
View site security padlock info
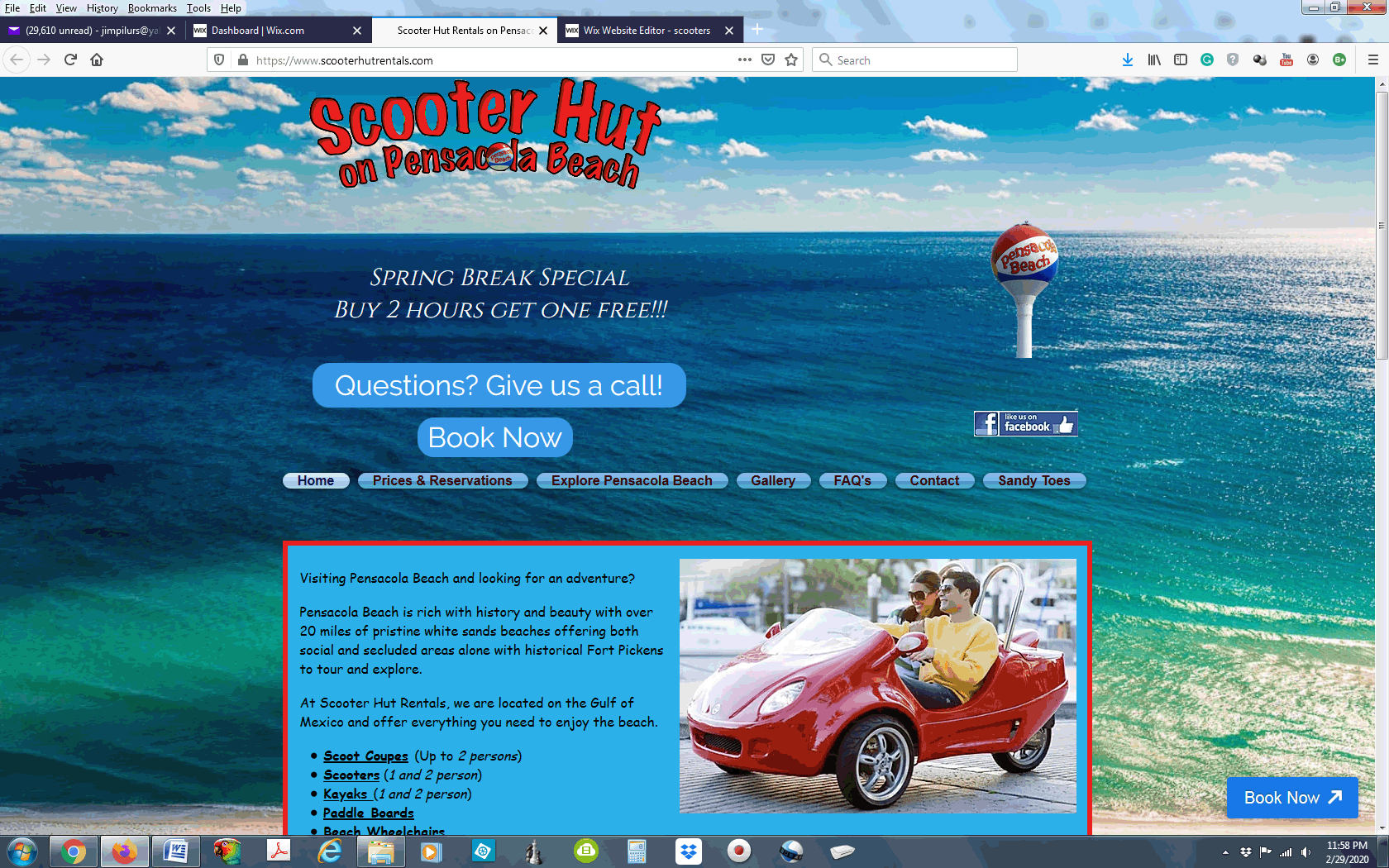tap(242, 60)
